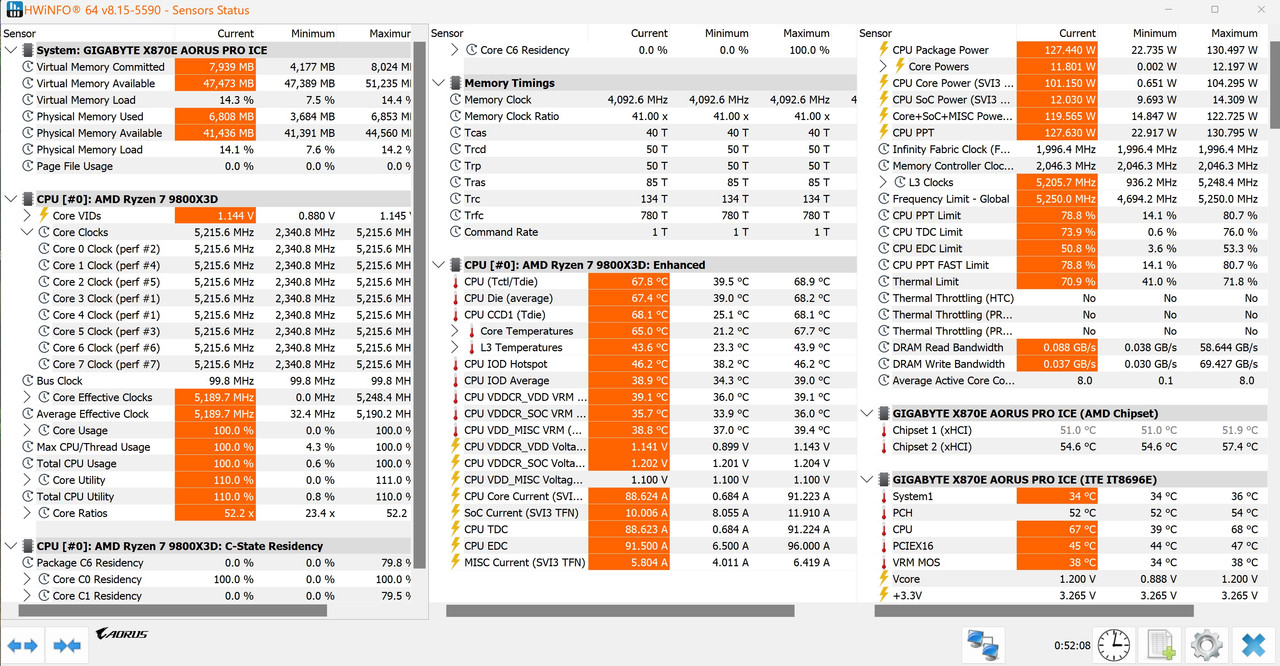Viewport: 1280px width, 666px height.
Task: Click lightning icon beside CPU PPT
Action: click(883, 132)
